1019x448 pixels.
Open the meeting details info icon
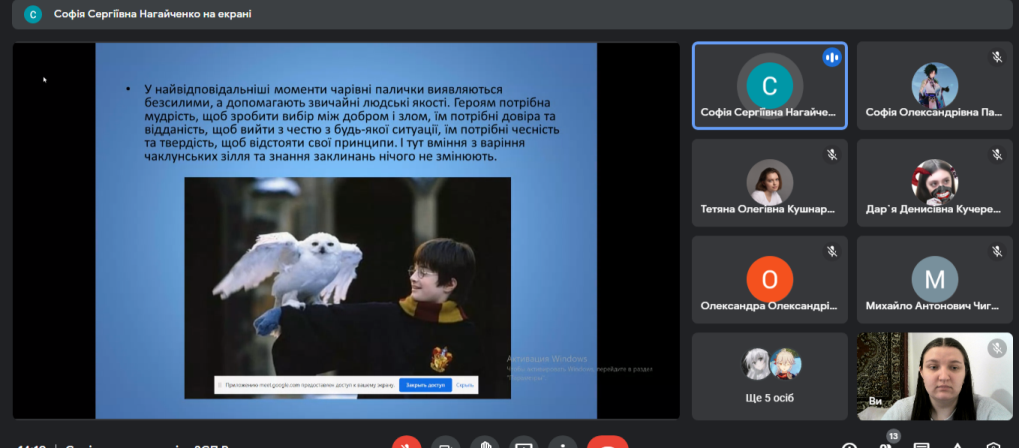pos(849,445)
